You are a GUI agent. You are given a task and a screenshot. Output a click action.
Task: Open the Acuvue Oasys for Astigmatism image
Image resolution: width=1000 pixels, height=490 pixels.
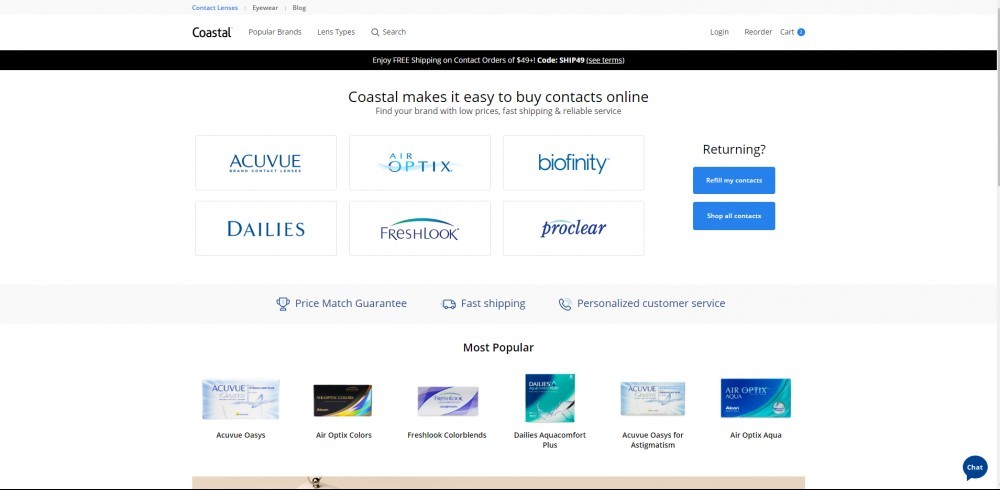(x=652, y=399)
